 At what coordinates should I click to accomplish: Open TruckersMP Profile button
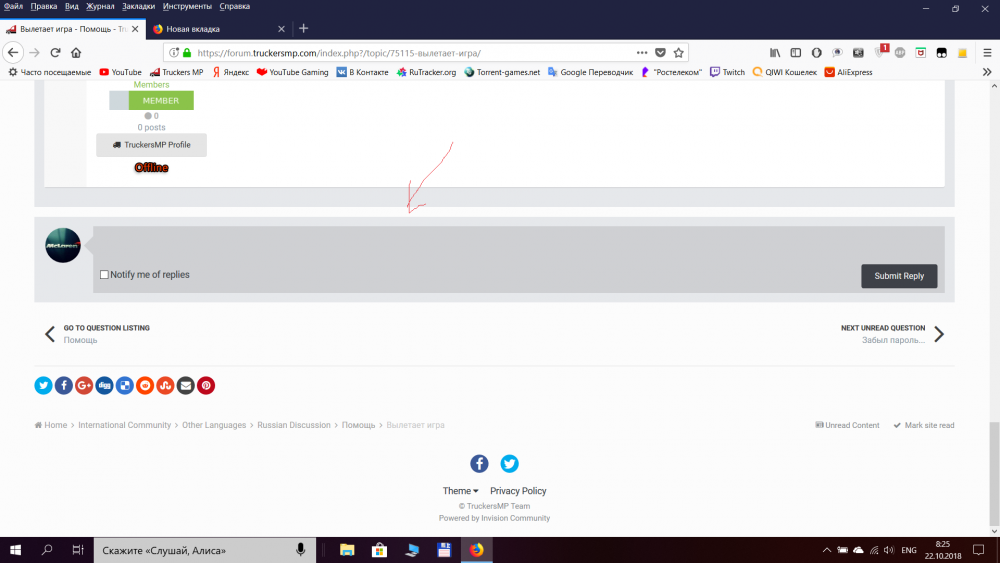[x=151, y=145]
